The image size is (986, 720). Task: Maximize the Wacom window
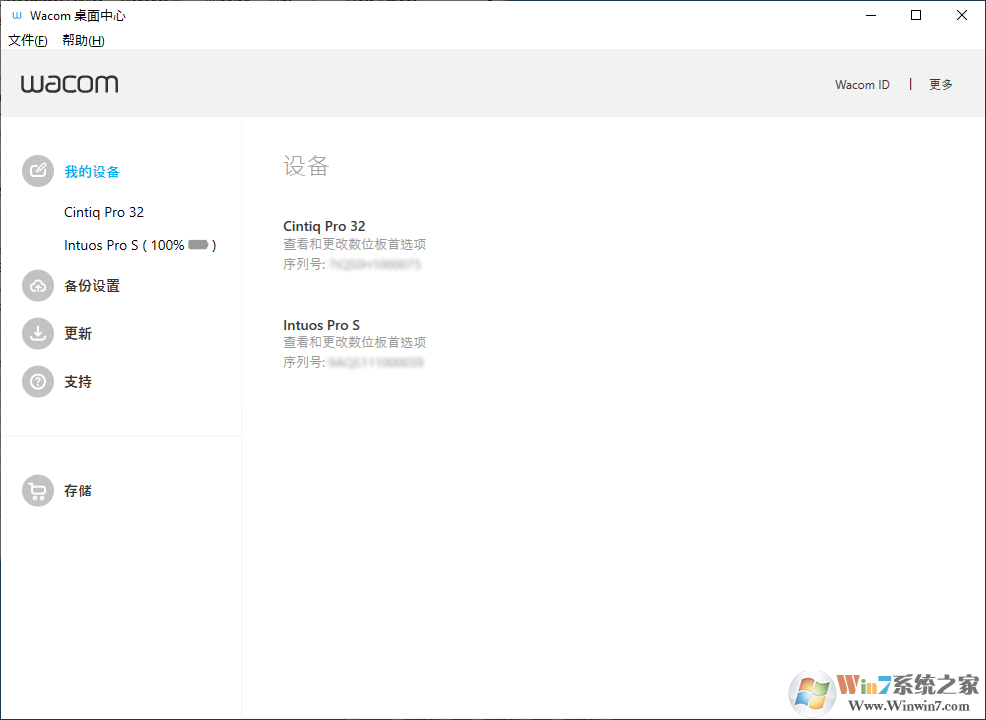916,16
